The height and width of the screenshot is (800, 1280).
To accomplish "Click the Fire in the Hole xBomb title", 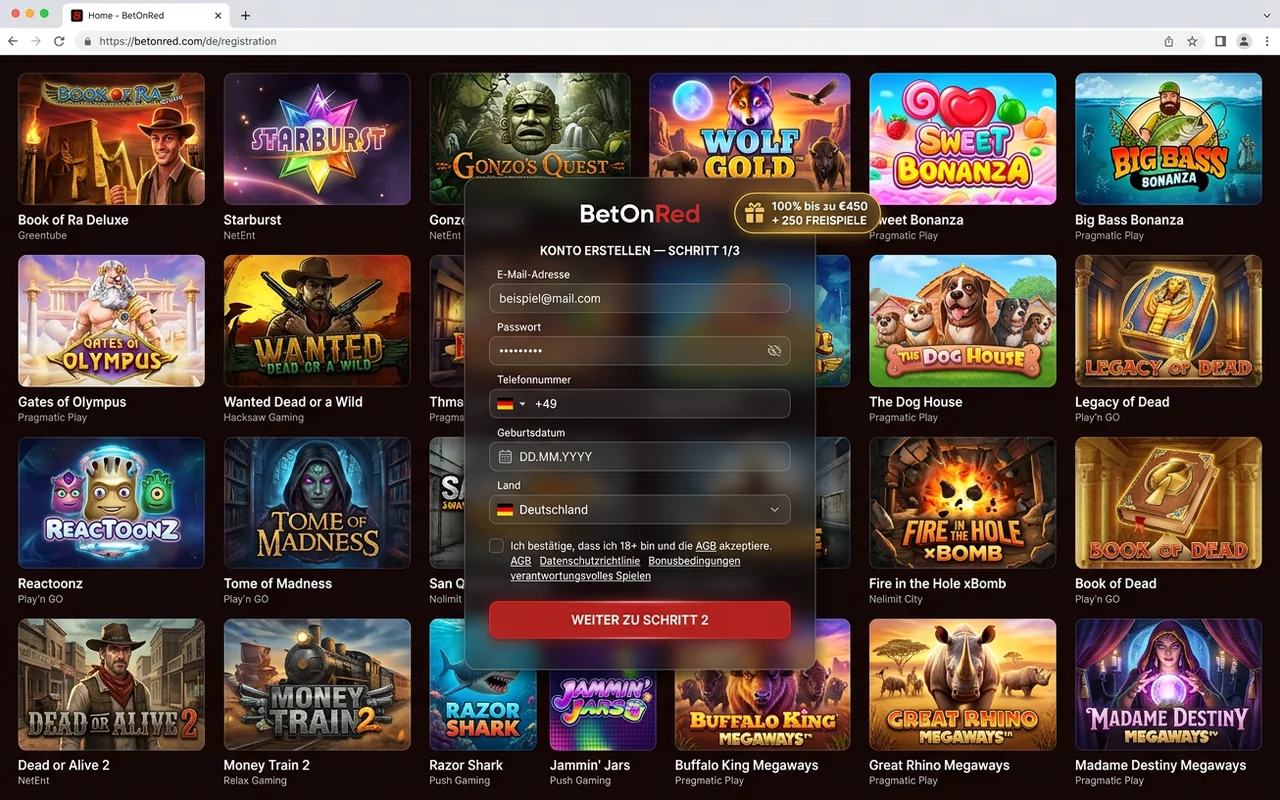I will click(x=937, y=584).
